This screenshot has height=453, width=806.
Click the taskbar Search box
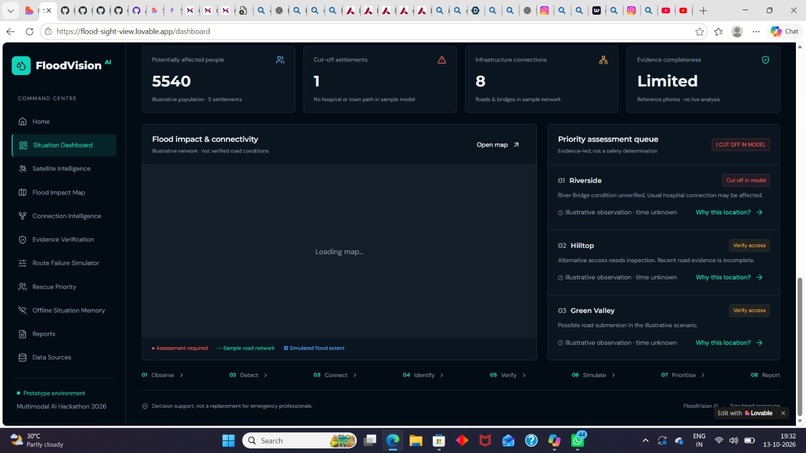299,441
